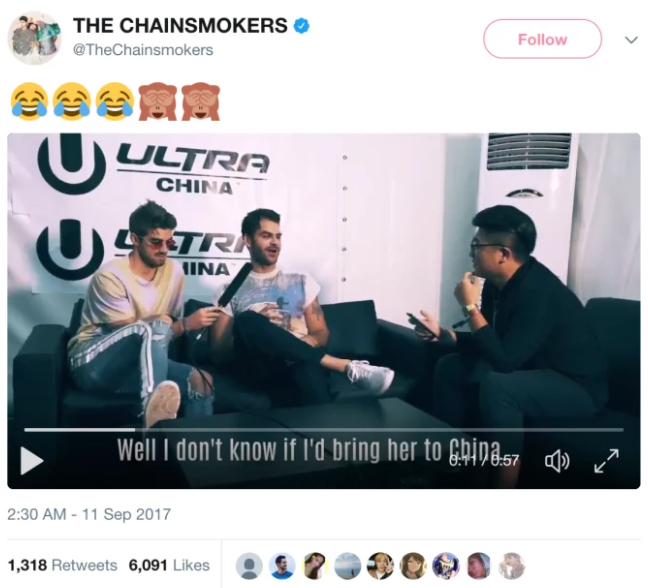Play the embedded video
648x588 pixels.
pos(32,461)
